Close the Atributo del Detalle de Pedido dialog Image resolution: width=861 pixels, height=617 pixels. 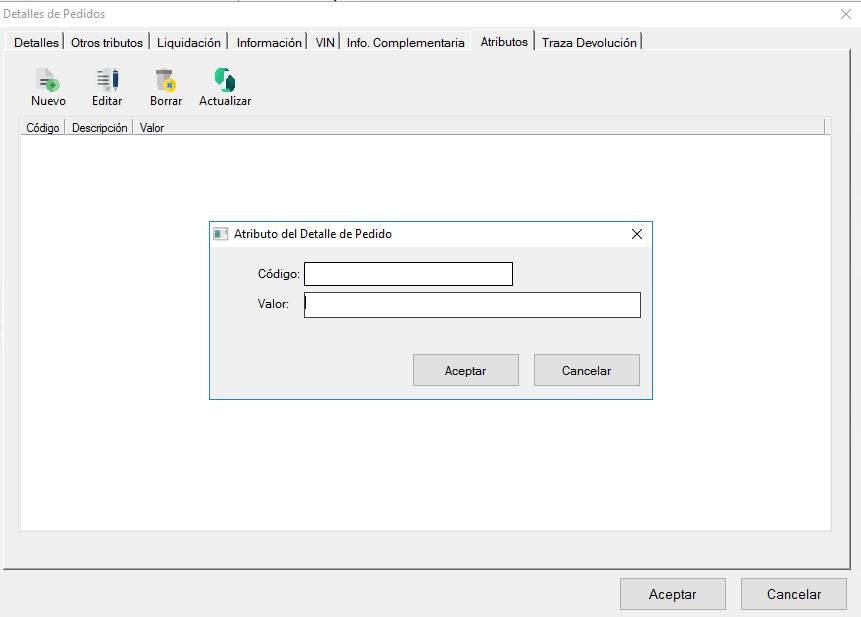coord(636,234)
